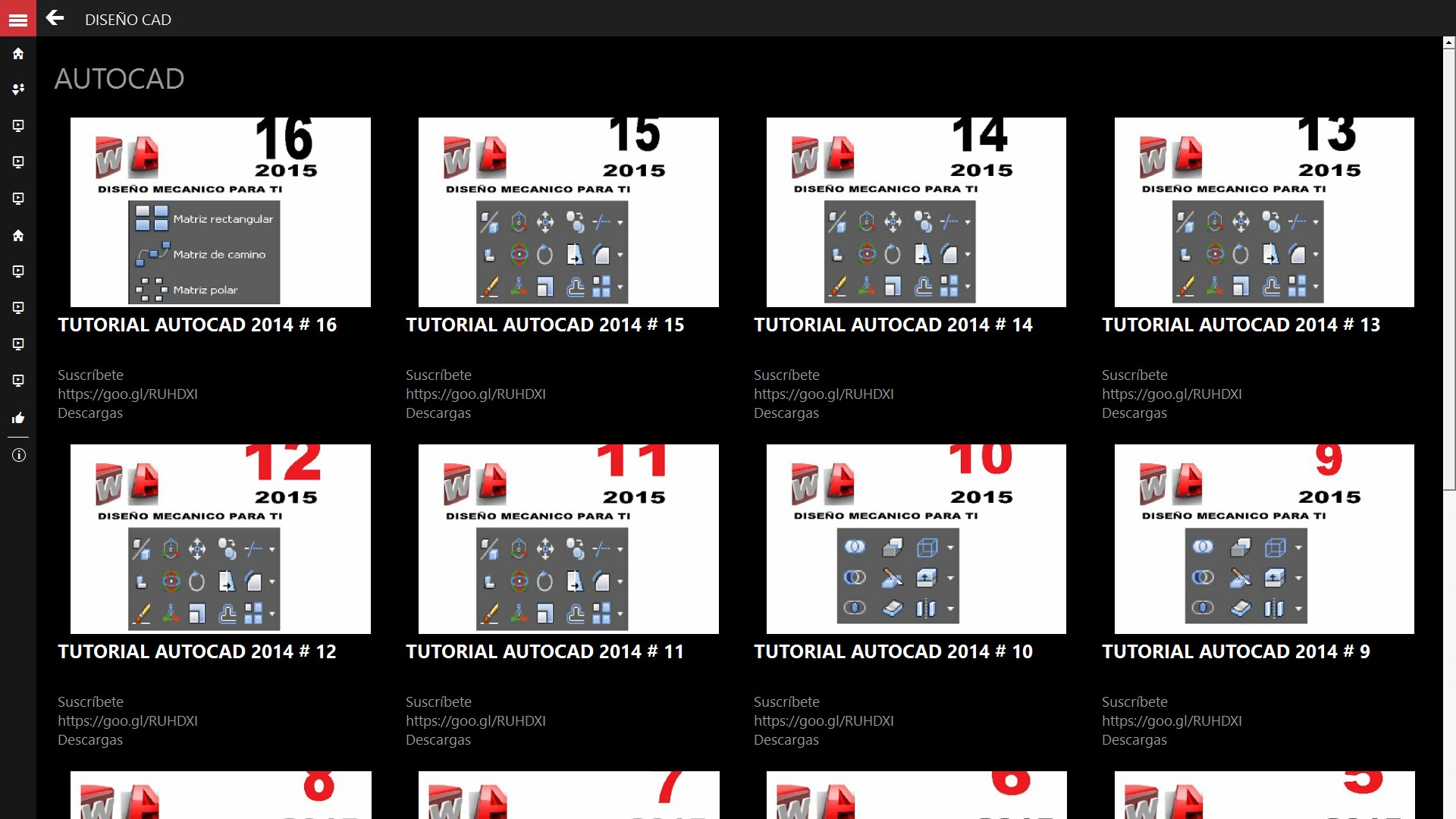Open the info circle icon
The width and height of the screenshot is (1456, 819).
point(18,455)
